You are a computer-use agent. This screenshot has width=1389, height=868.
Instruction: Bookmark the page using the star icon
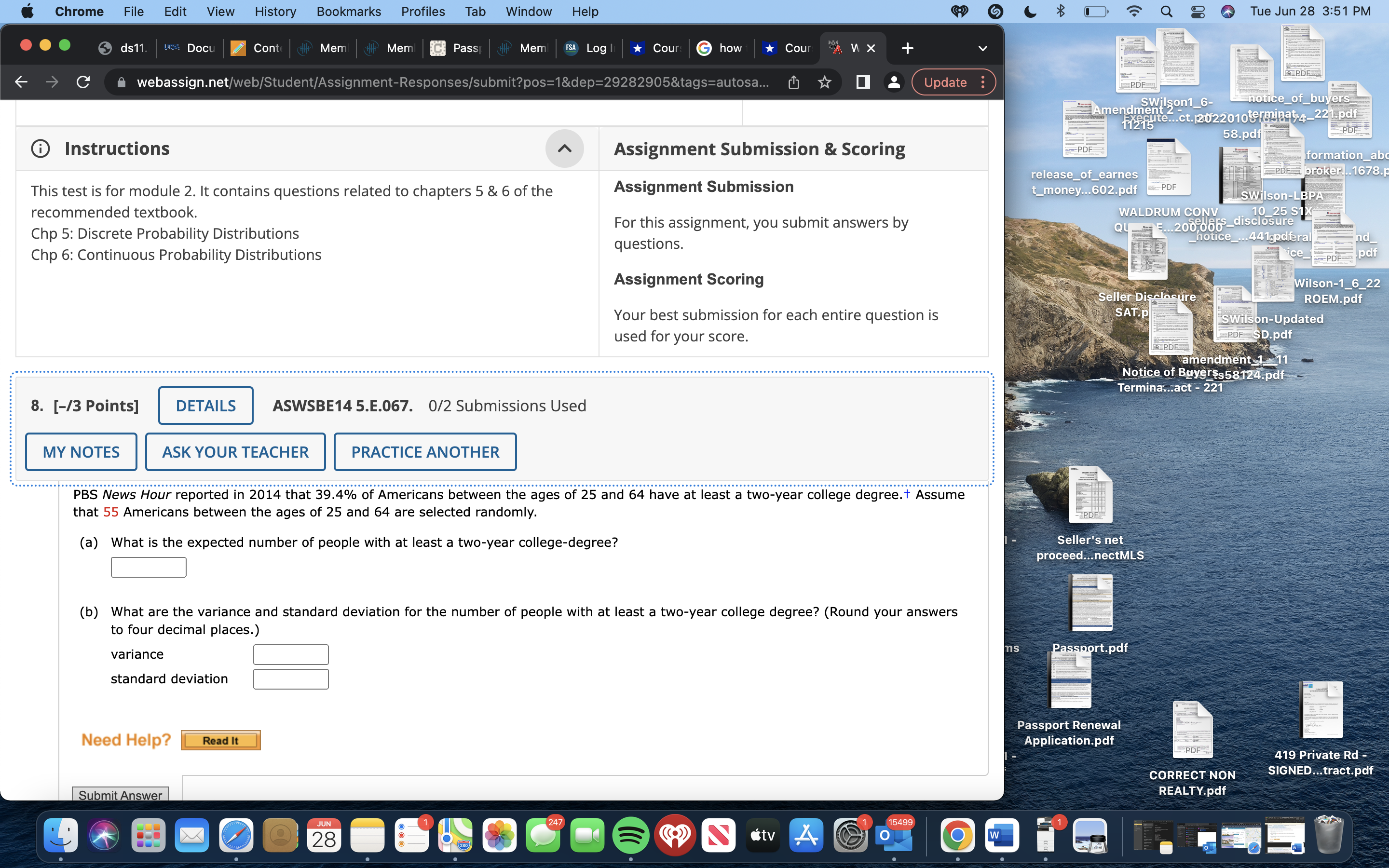825,82
